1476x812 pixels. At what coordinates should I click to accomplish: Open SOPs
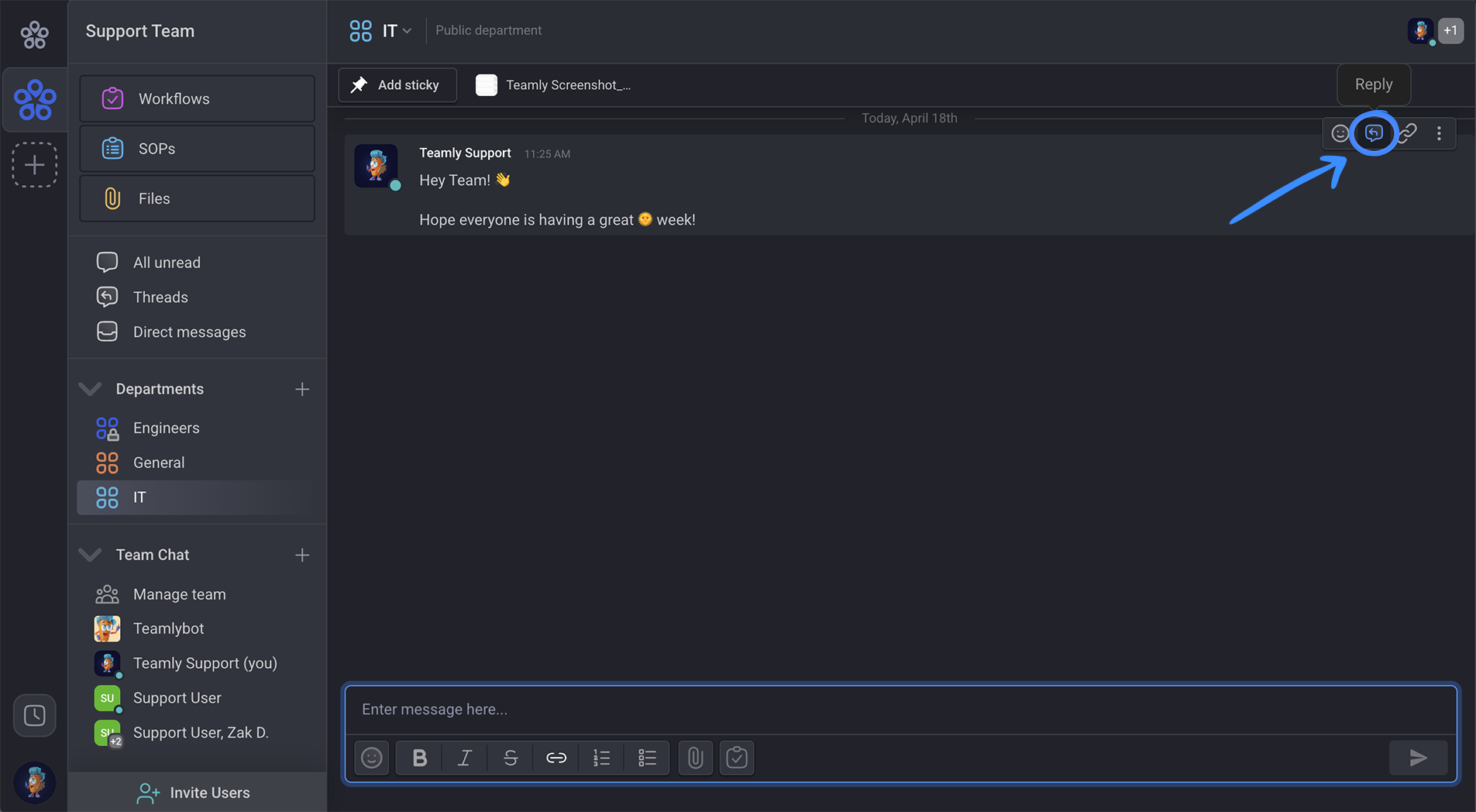pyautogui.click(x=197, y=148)
